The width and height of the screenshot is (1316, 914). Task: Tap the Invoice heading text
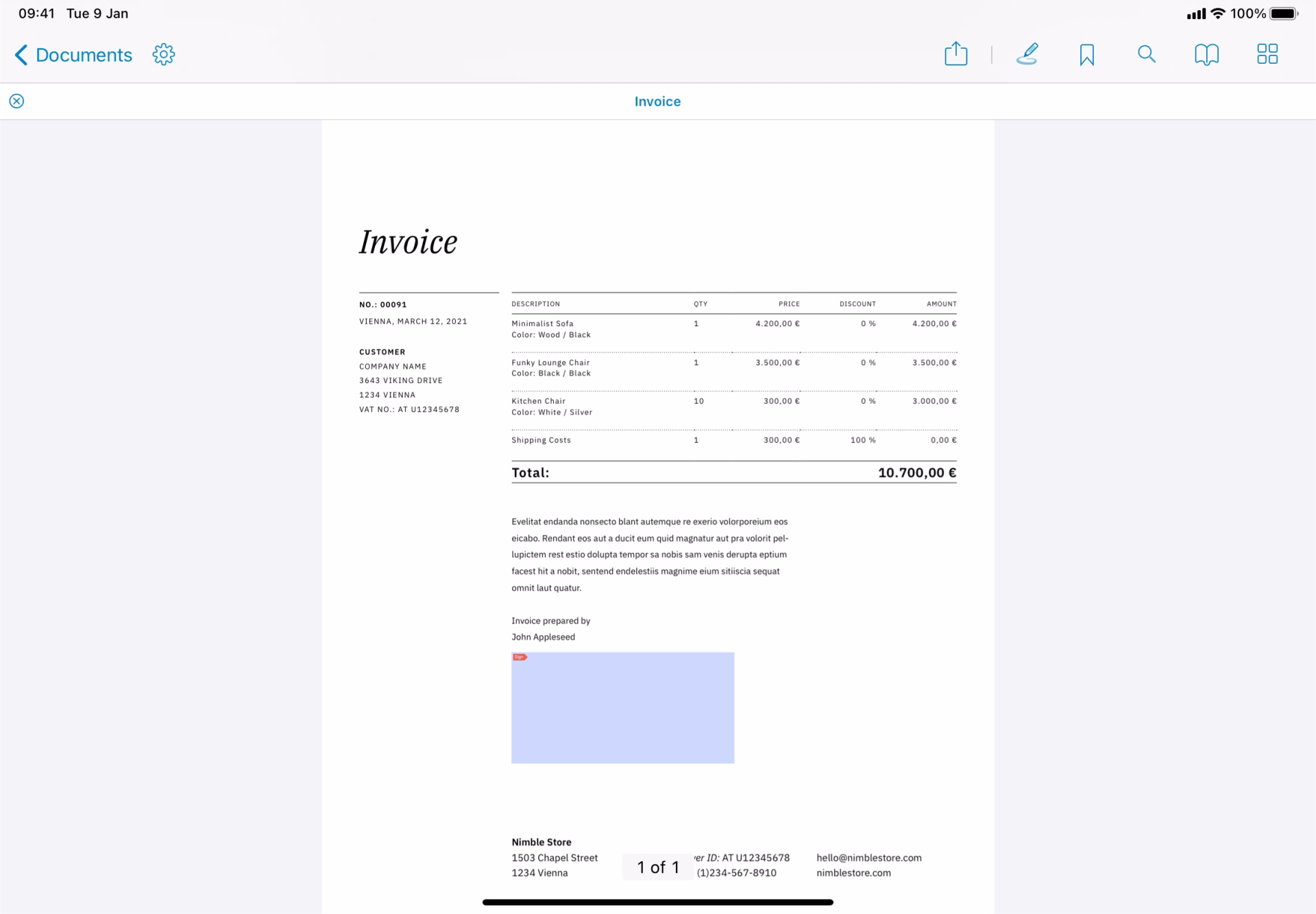coord(408,243)
